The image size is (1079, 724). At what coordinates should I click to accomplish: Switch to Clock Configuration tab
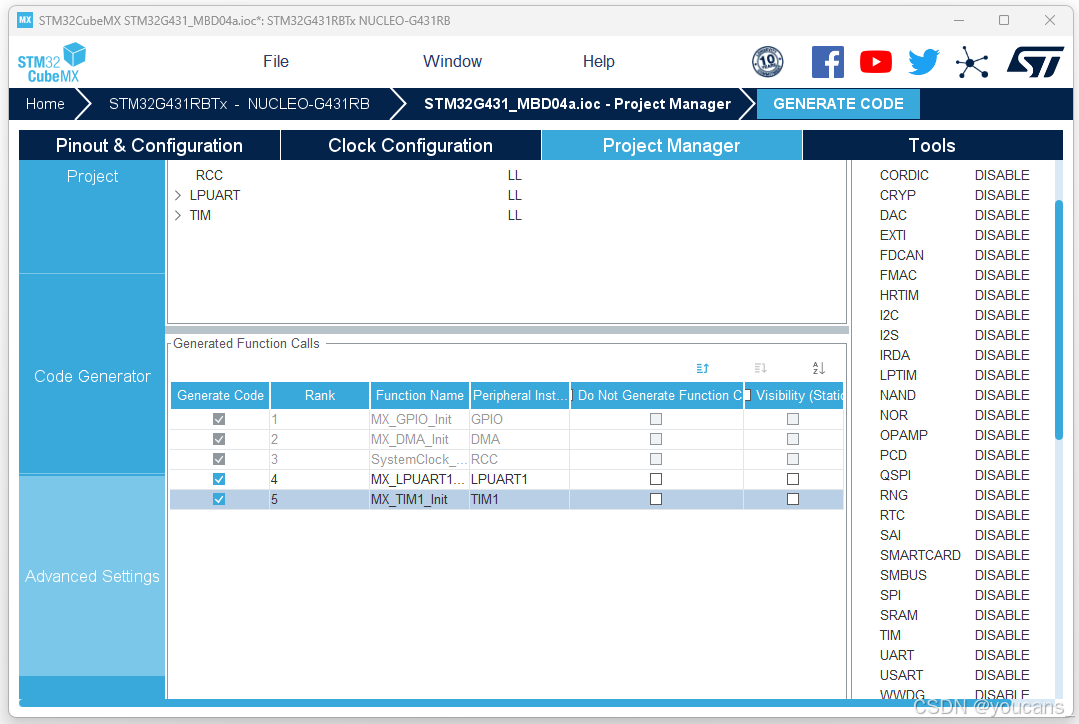(410, 145)
